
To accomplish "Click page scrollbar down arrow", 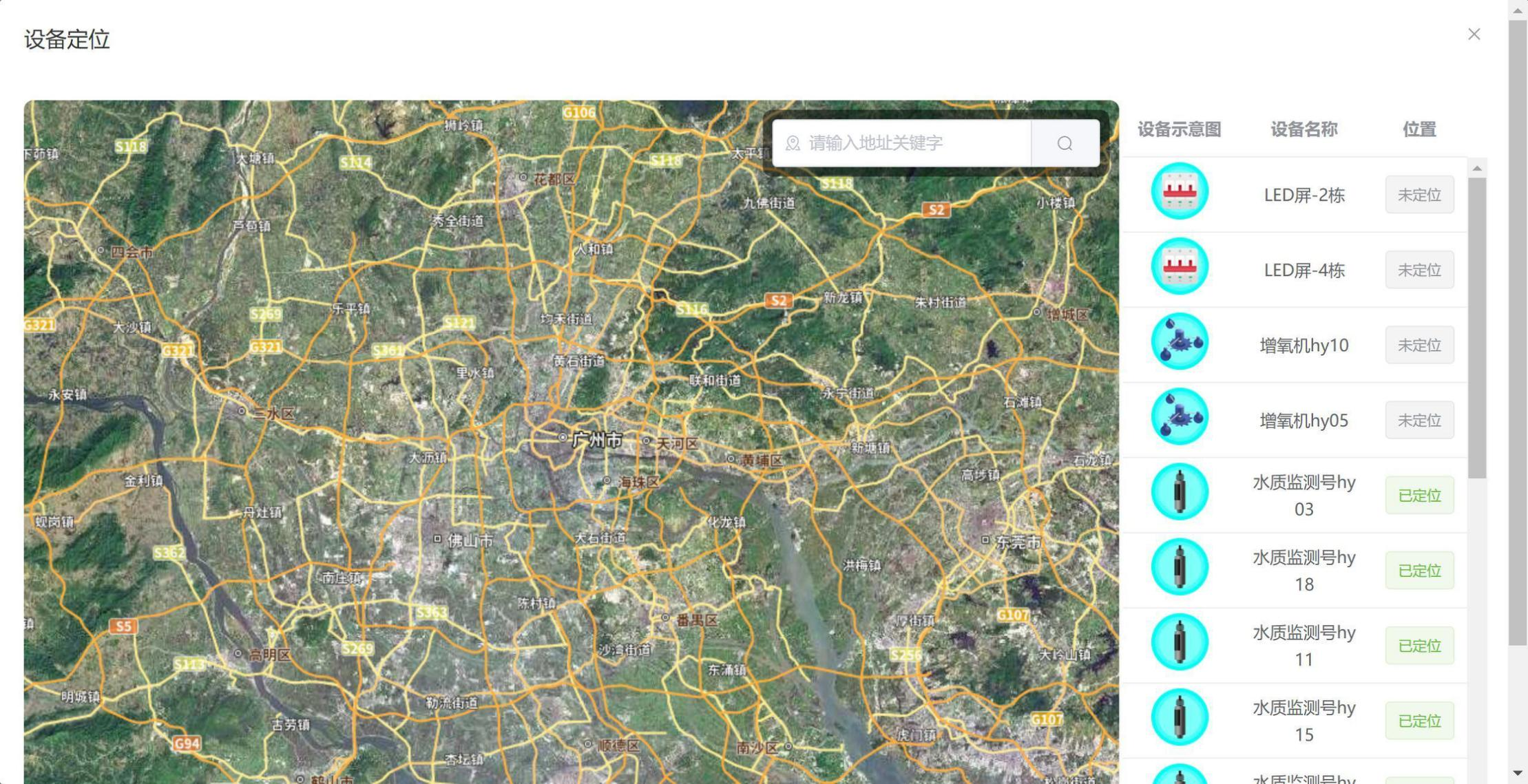I will click(1518, 774).
